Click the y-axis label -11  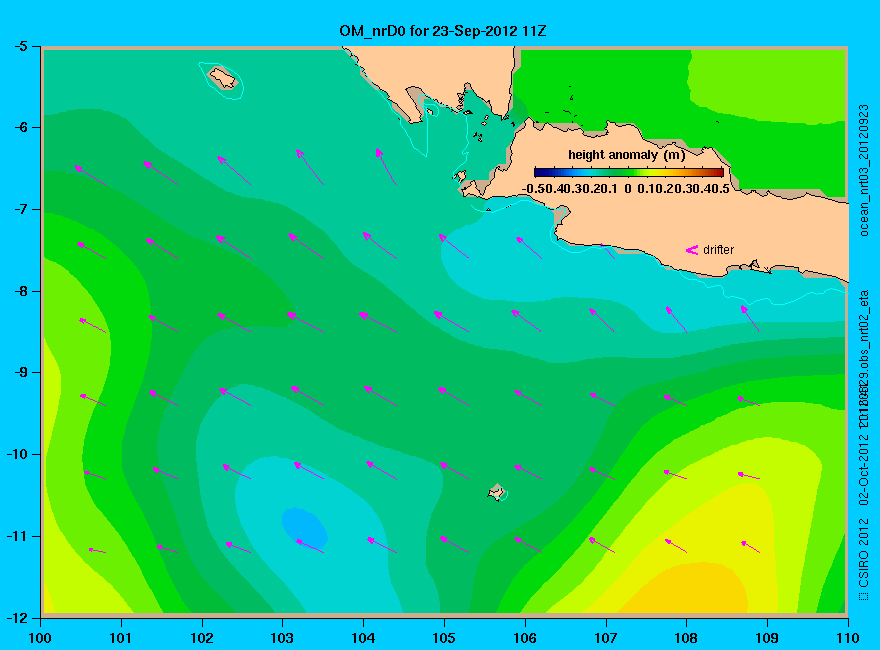coord(17,536)
